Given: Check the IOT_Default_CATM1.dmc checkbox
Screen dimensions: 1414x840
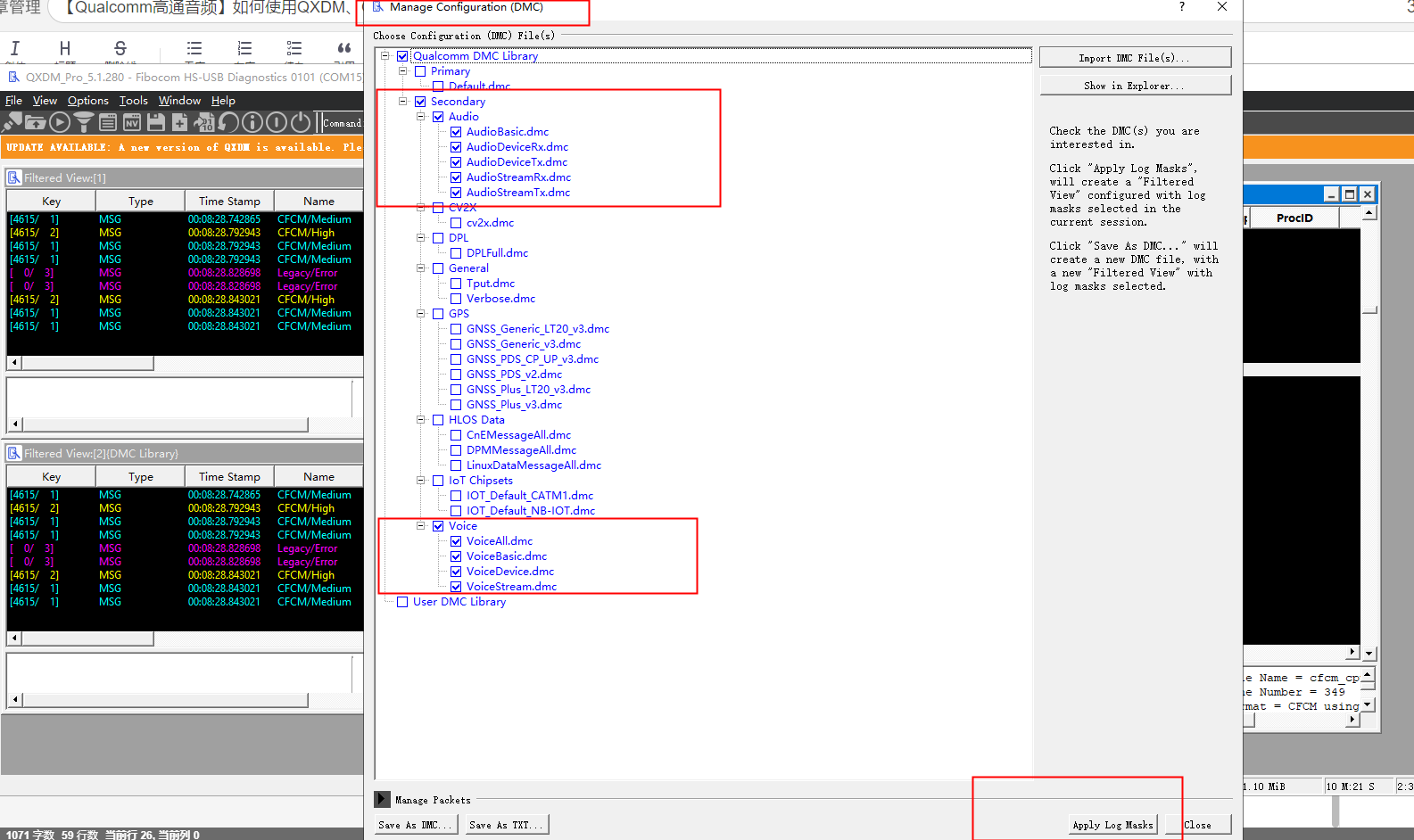Looking at the screenshot, I should (456, 496).
